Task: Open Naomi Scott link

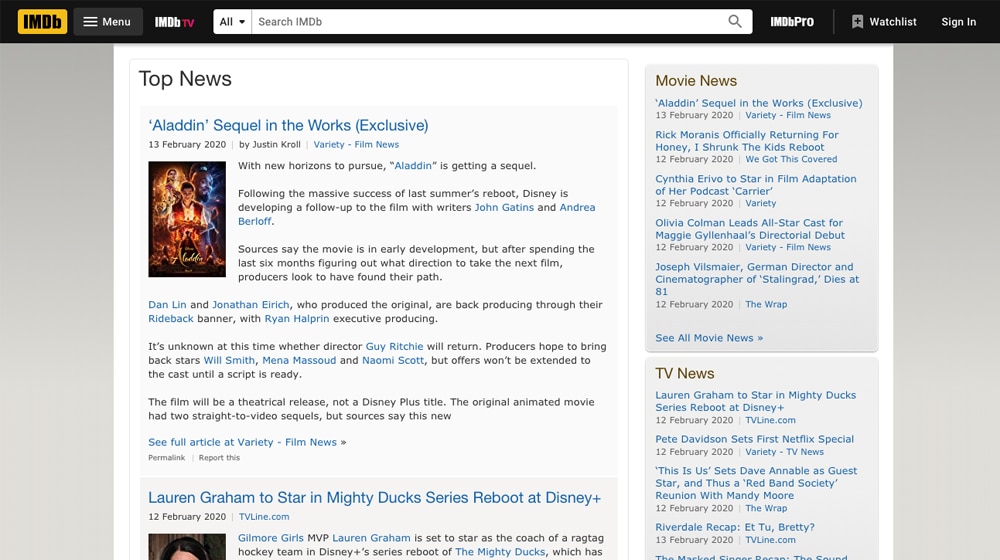Action: (393, 360)
